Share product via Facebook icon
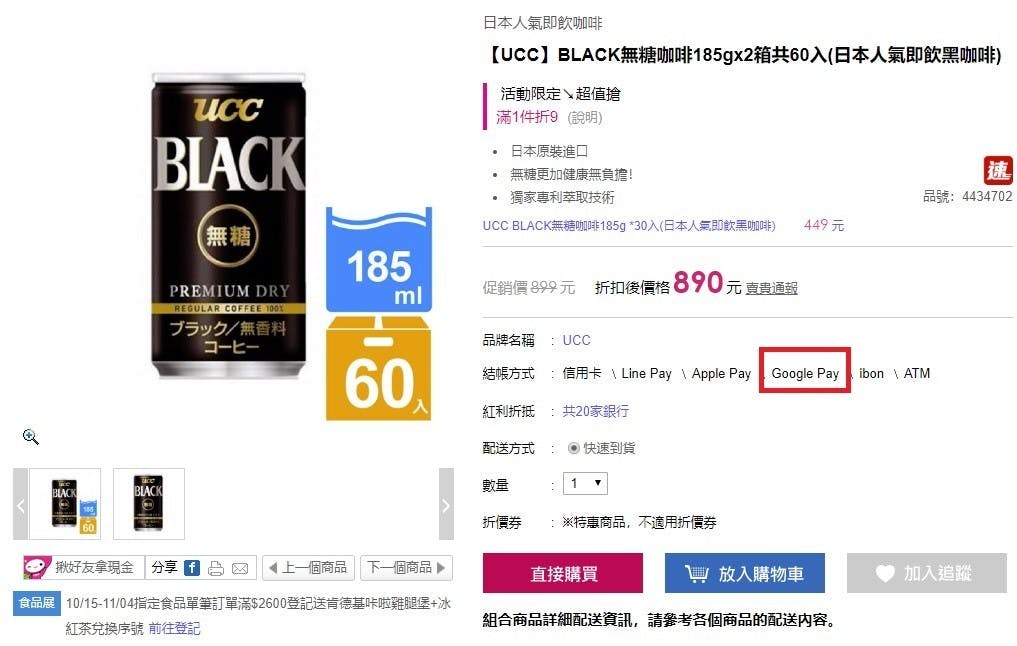This screenshot has height=646, width=1017. pyautogui.click(x=192, y=568)
